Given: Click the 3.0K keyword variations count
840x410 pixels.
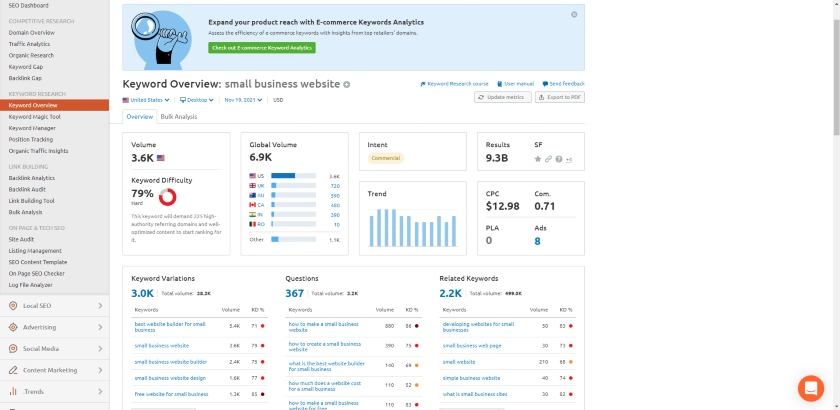Looking at the screenshot, I should pos(142,293).
